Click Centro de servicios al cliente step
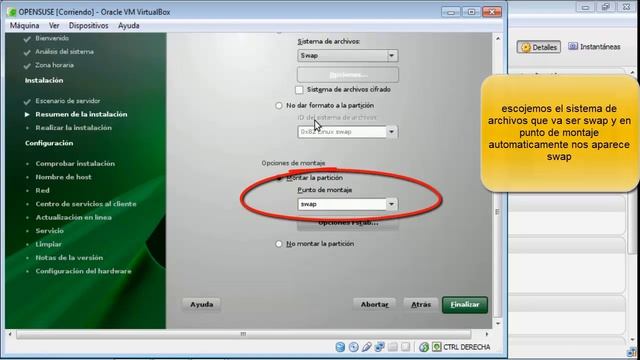640x360 pixels. pyautogui.click(x=86, y=204)
